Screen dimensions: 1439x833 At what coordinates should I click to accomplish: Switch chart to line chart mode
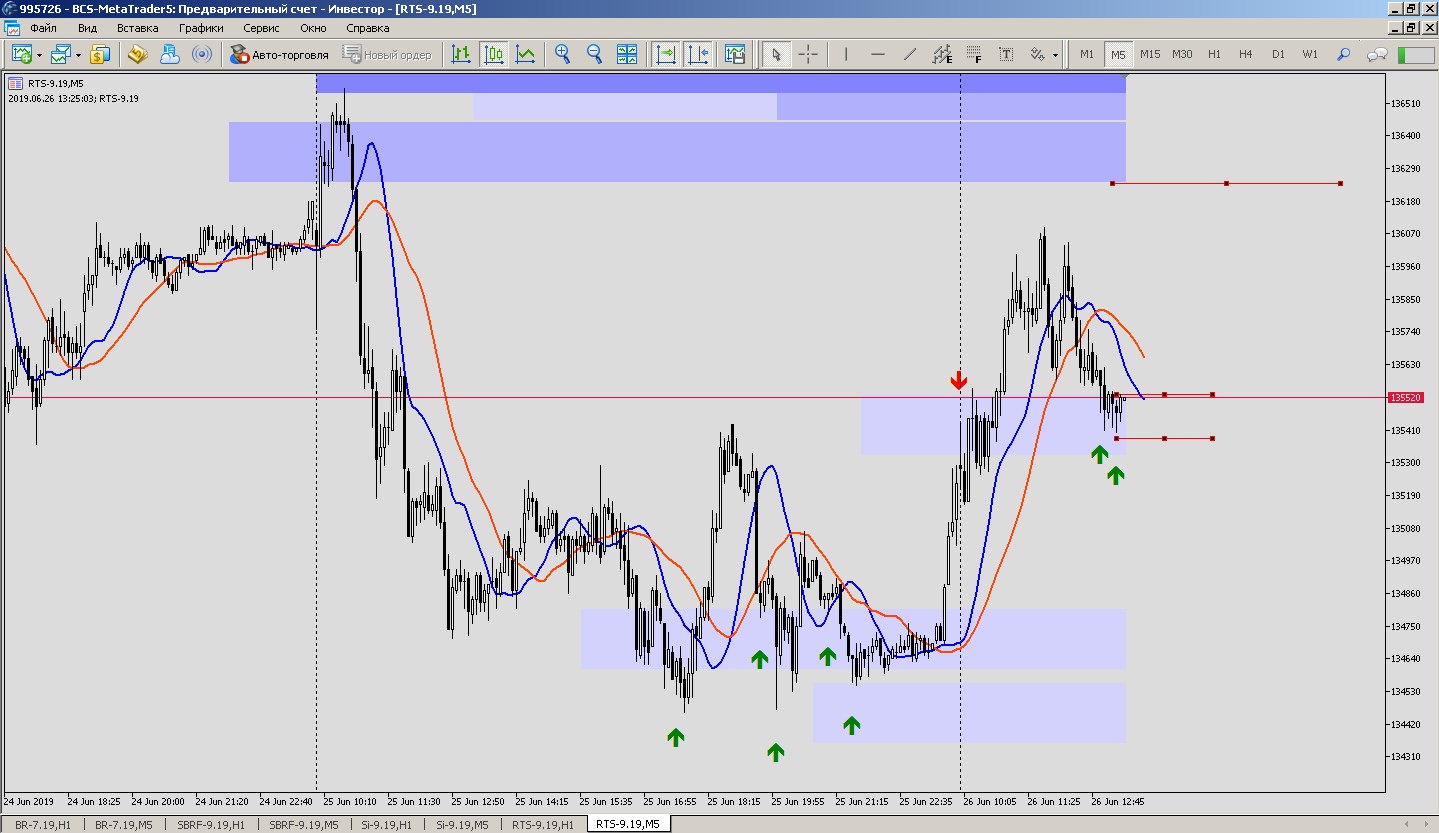click(525, 54)
